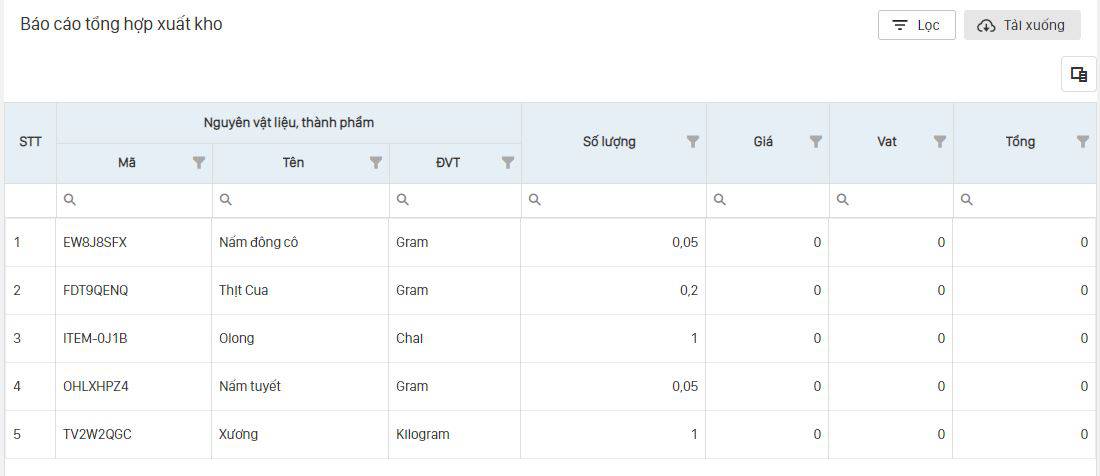Open the column chooser icon
Image resolution: width=1100 pixels, height=476 pixels.
point(1079,74)
